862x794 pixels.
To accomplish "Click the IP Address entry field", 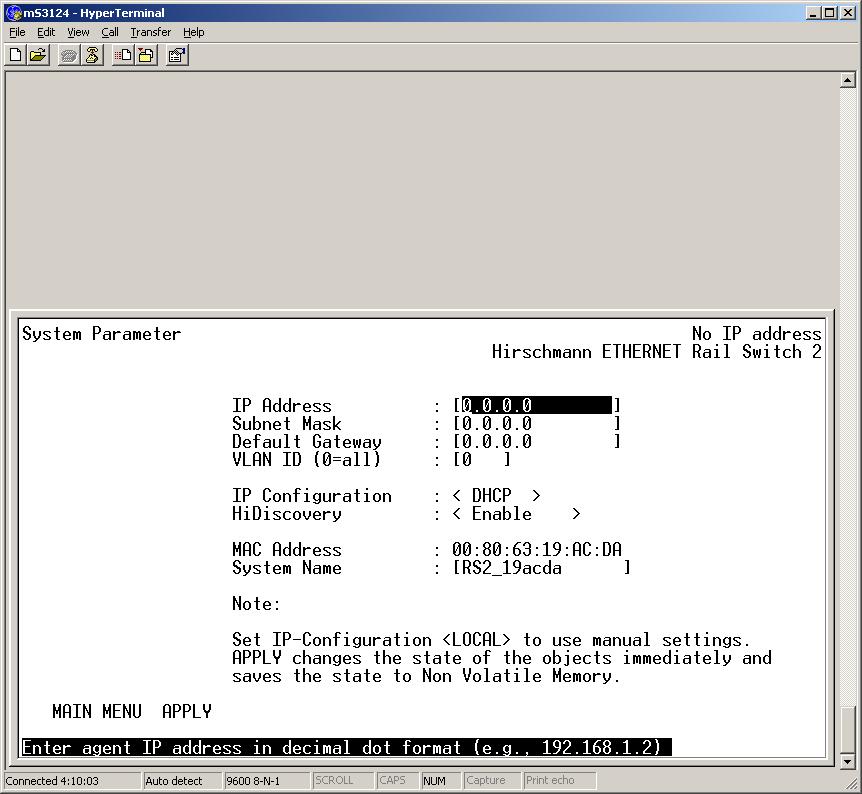I will pos(536,406).
